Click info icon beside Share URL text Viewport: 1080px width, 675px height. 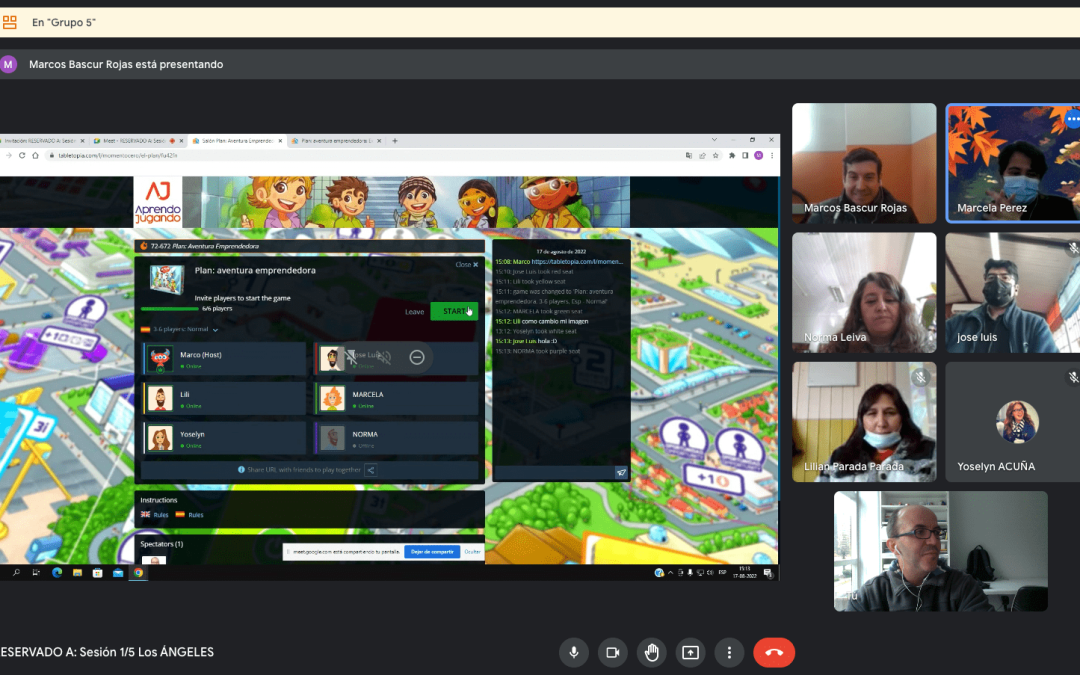241,470
